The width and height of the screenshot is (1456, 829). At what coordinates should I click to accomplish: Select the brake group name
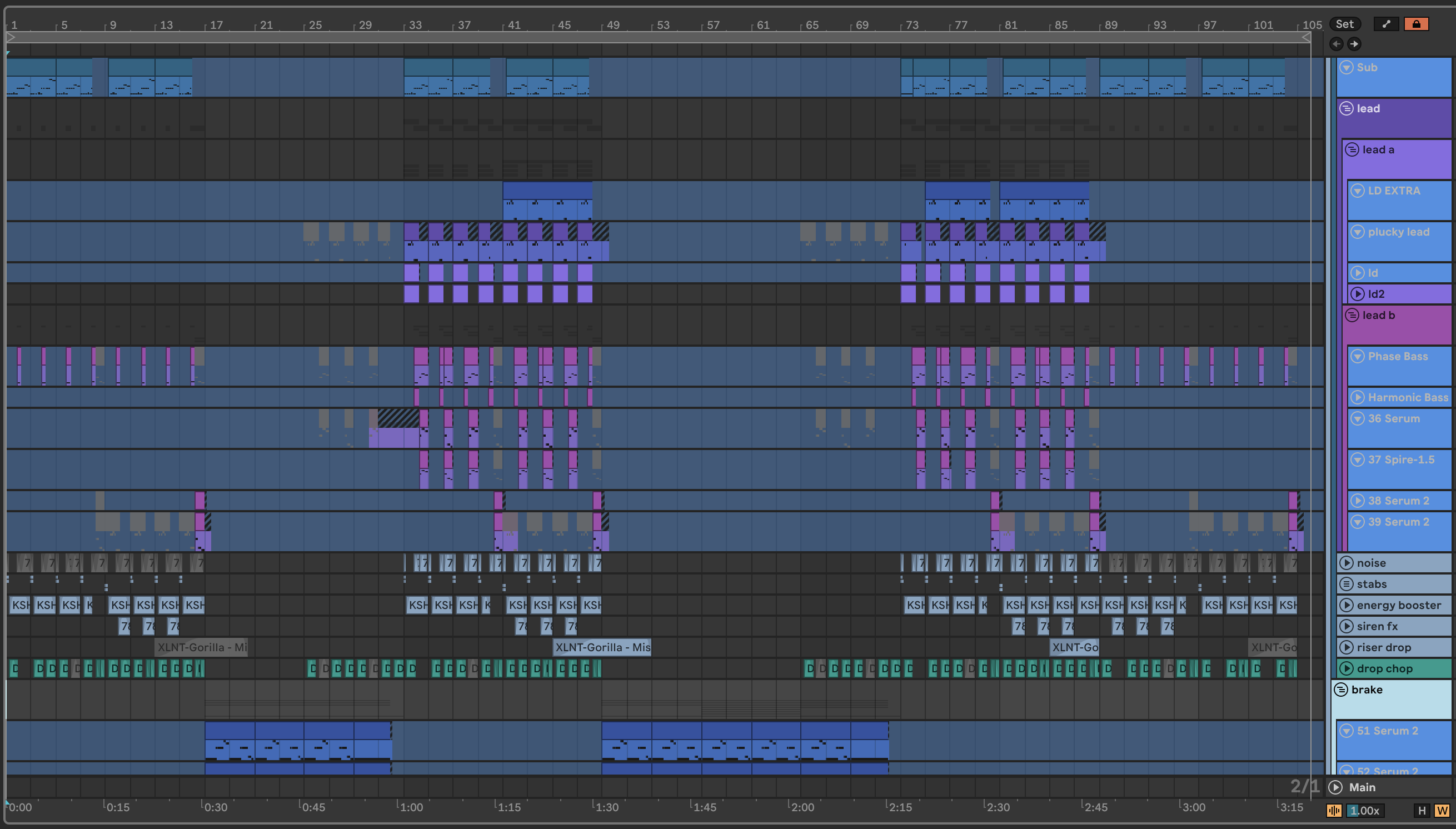pyautogui.click(x=1367, y=690)
